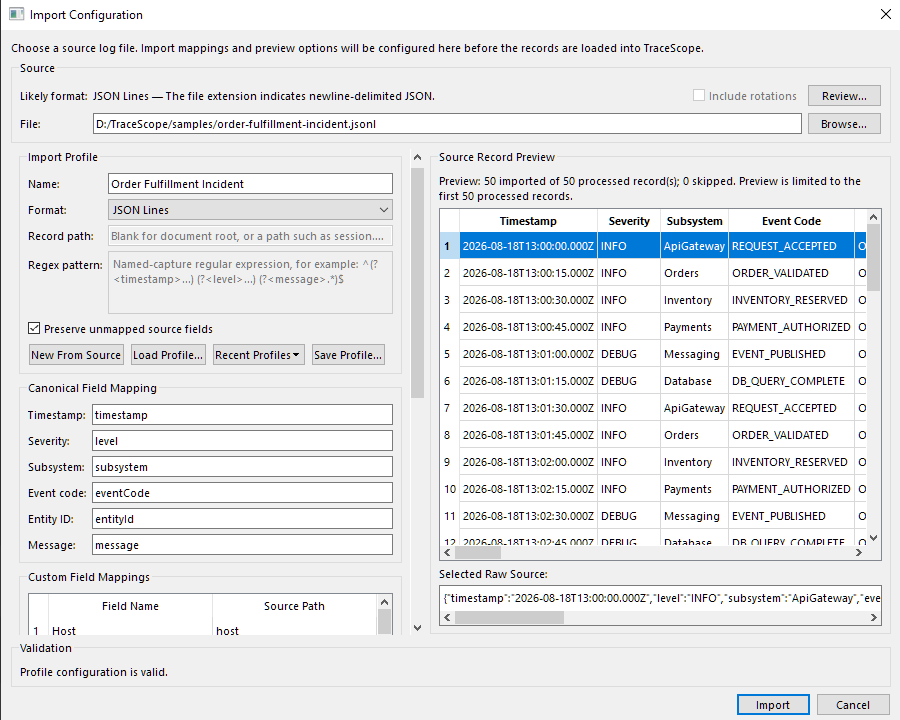Click Payments subsystem cell in row 10

coord(695,489)
